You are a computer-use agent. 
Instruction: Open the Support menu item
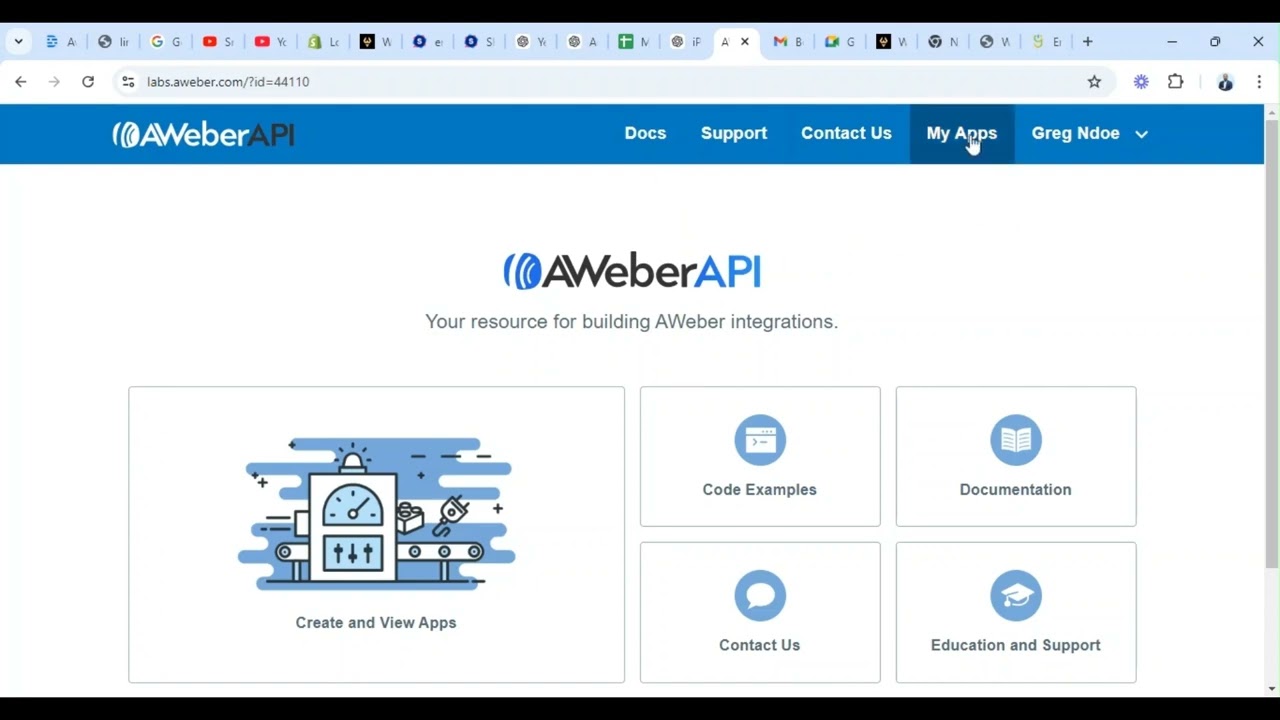734,133
